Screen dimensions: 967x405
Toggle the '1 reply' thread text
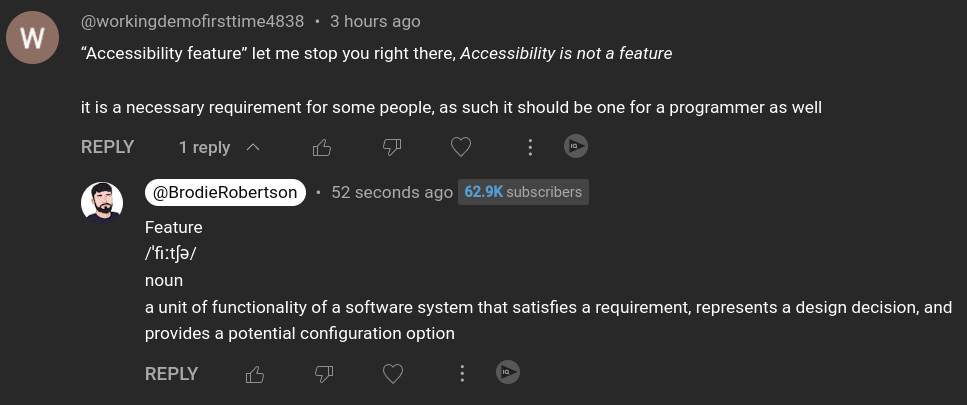click(x=204, y=147)
